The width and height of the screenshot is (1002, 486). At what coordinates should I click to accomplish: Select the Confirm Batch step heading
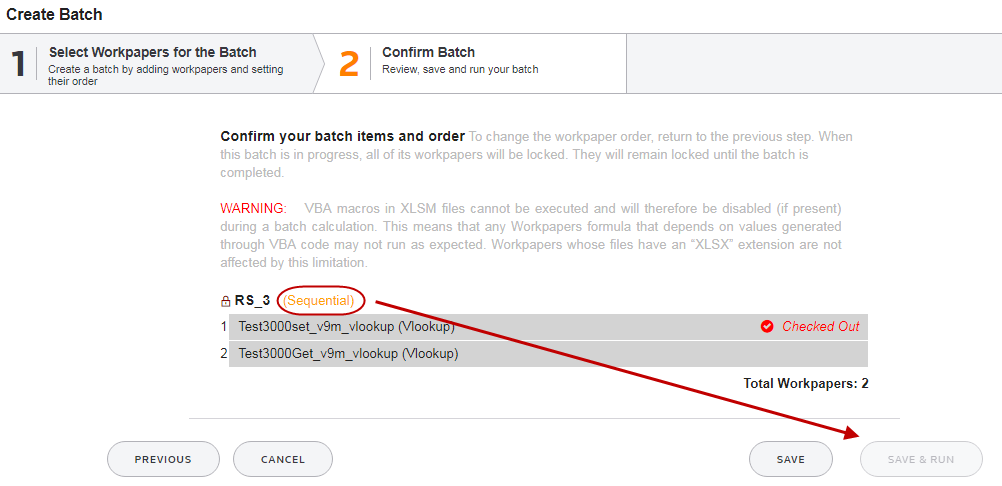point(428,52)
